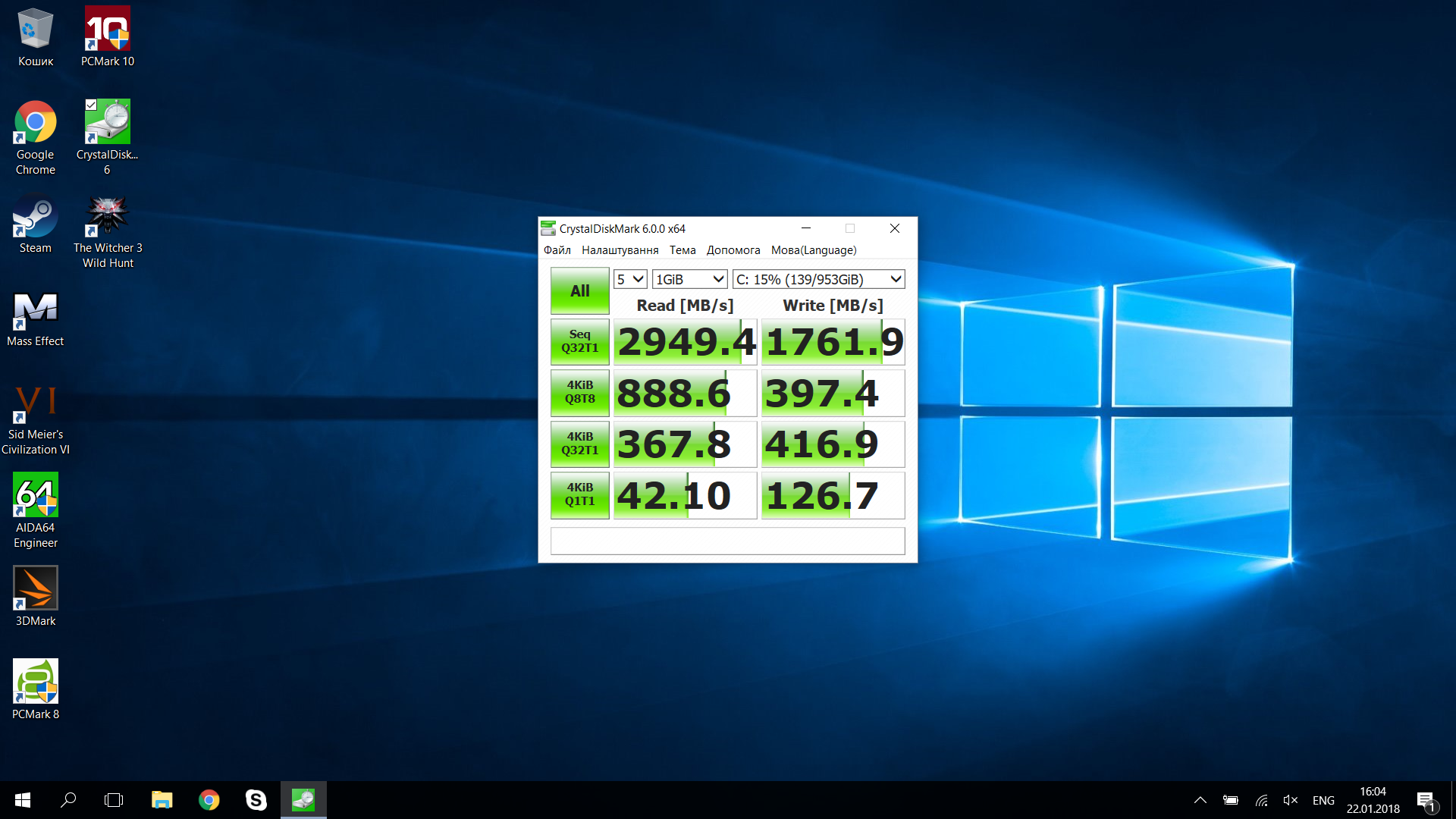Image resolution: width=1456 pixels, height=819 pixels.
Task: Toggle the muted volume tray icon
Action: [x=1290, y=800]
